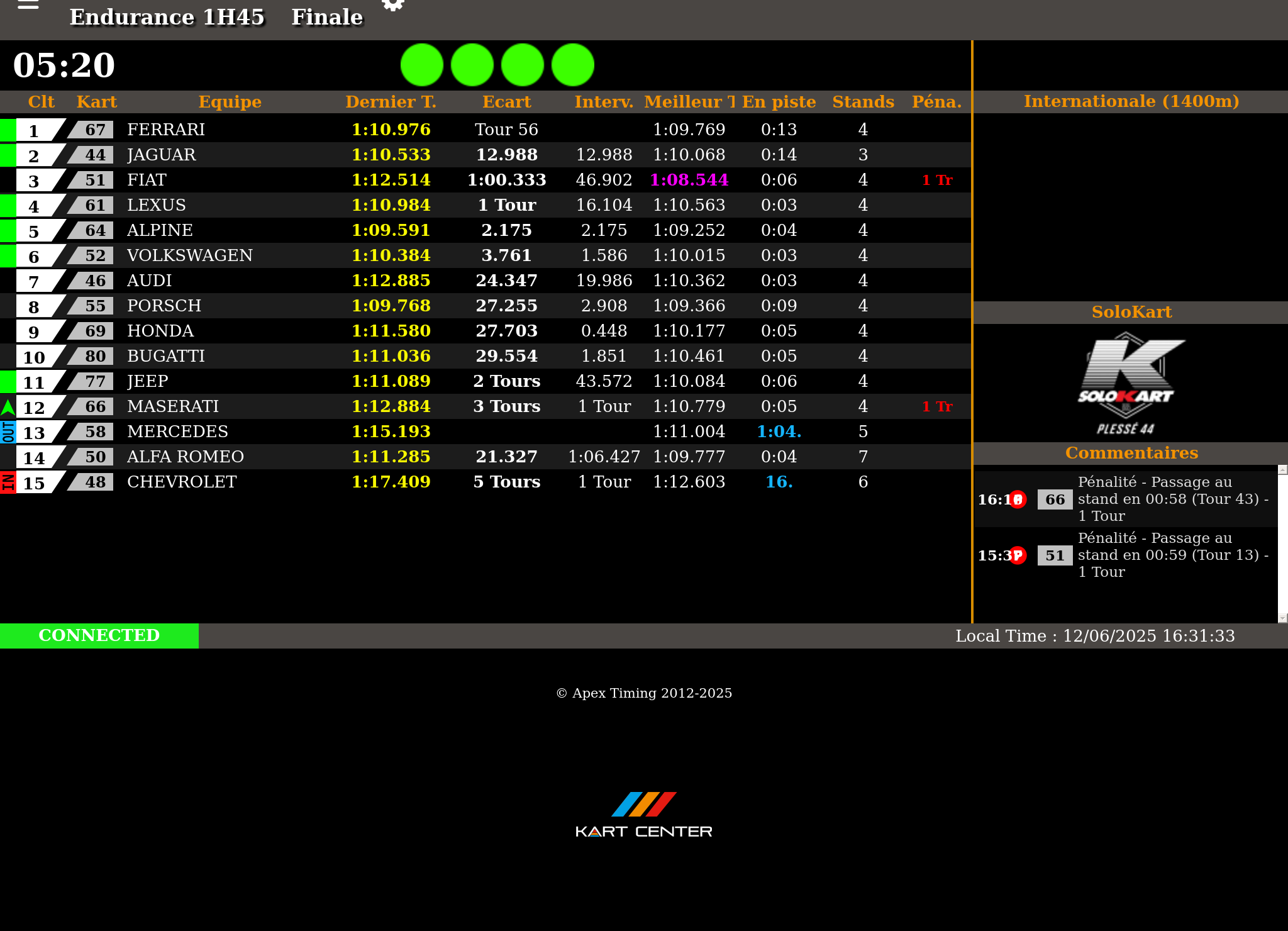The image size is (1288, 931).
Task: Select the FERRARI team row name
Action: coord(166,130)
